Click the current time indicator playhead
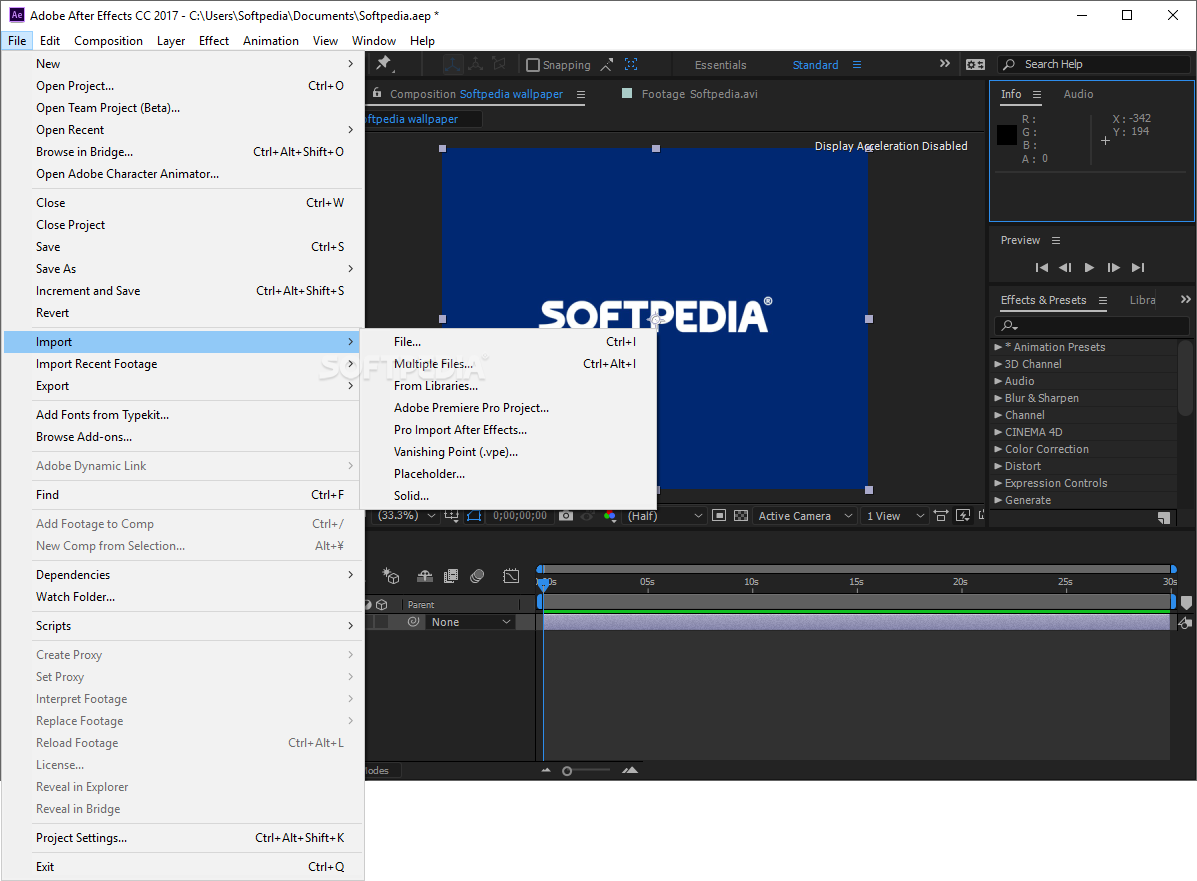Image resolution: width=1197 pixels, height=881 pixels. coord(544,584)
